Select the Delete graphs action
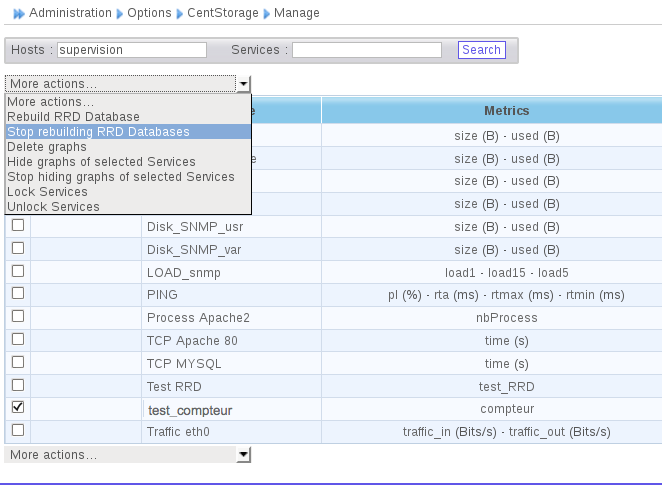 click(x=47, y=147)
